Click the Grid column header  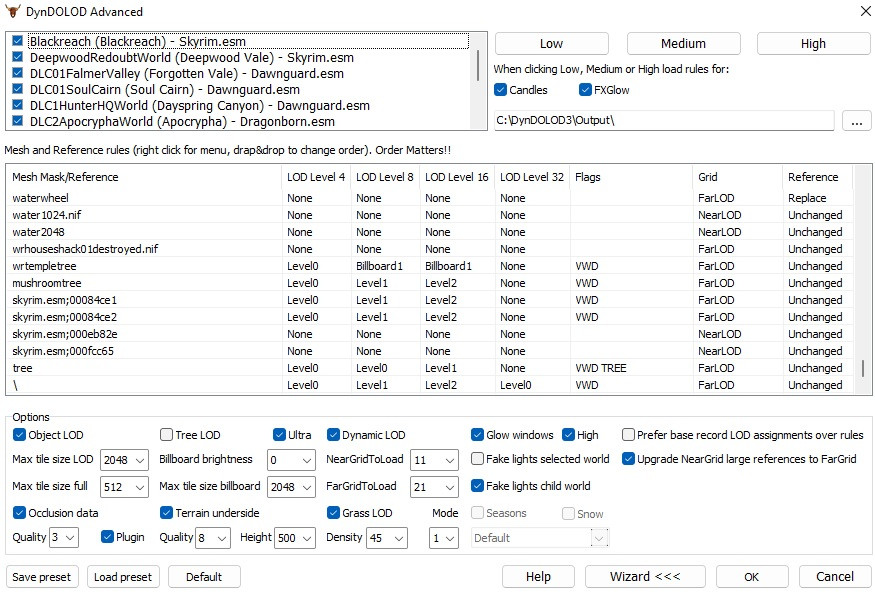point(738,177)
